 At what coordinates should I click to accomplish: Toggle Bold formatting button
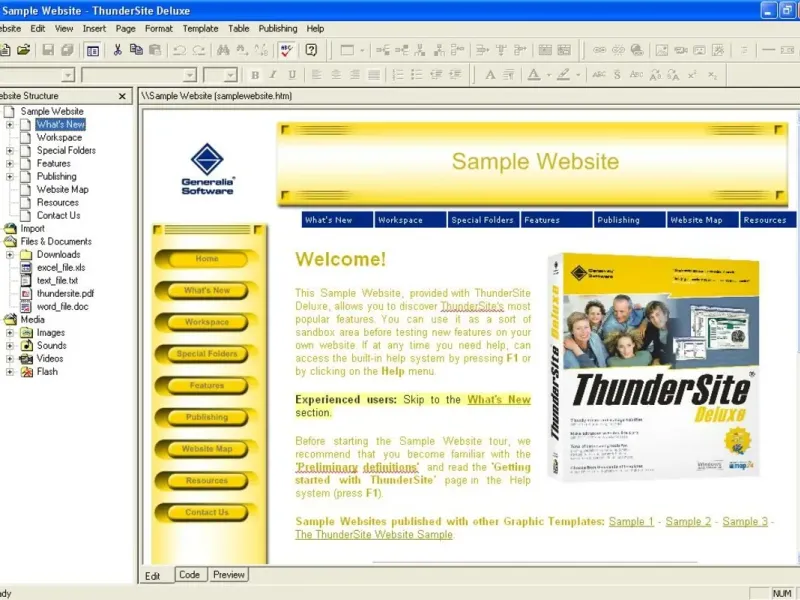tap(255, 76)
